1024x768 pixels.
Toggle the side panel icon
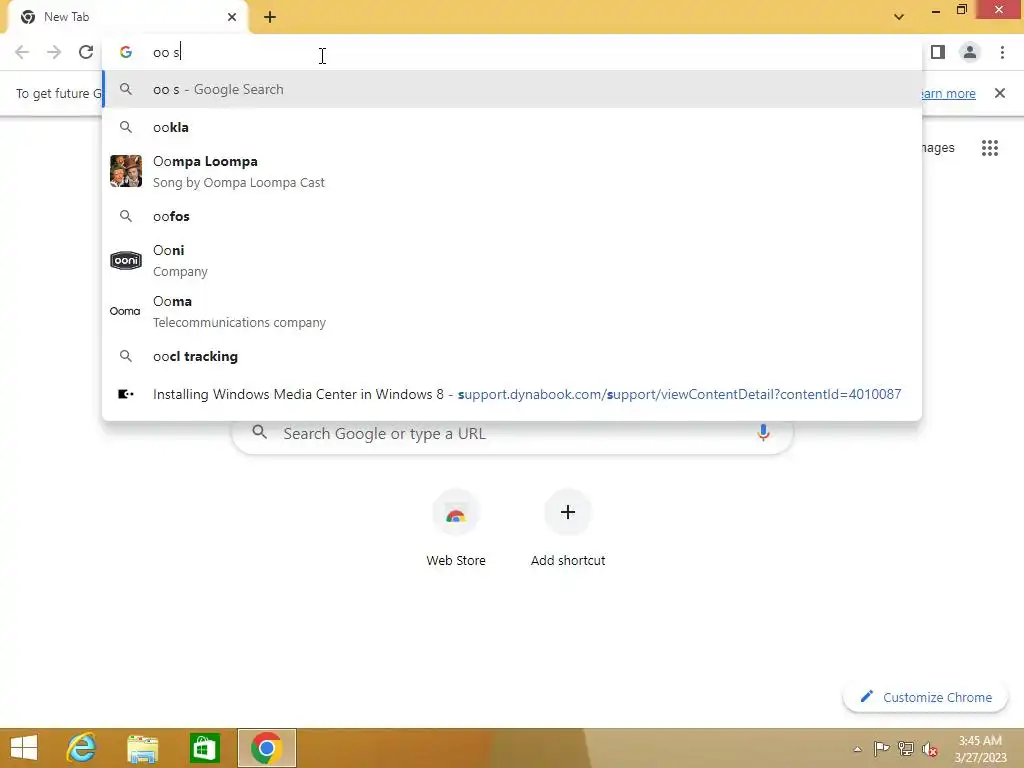pos(938,52)
